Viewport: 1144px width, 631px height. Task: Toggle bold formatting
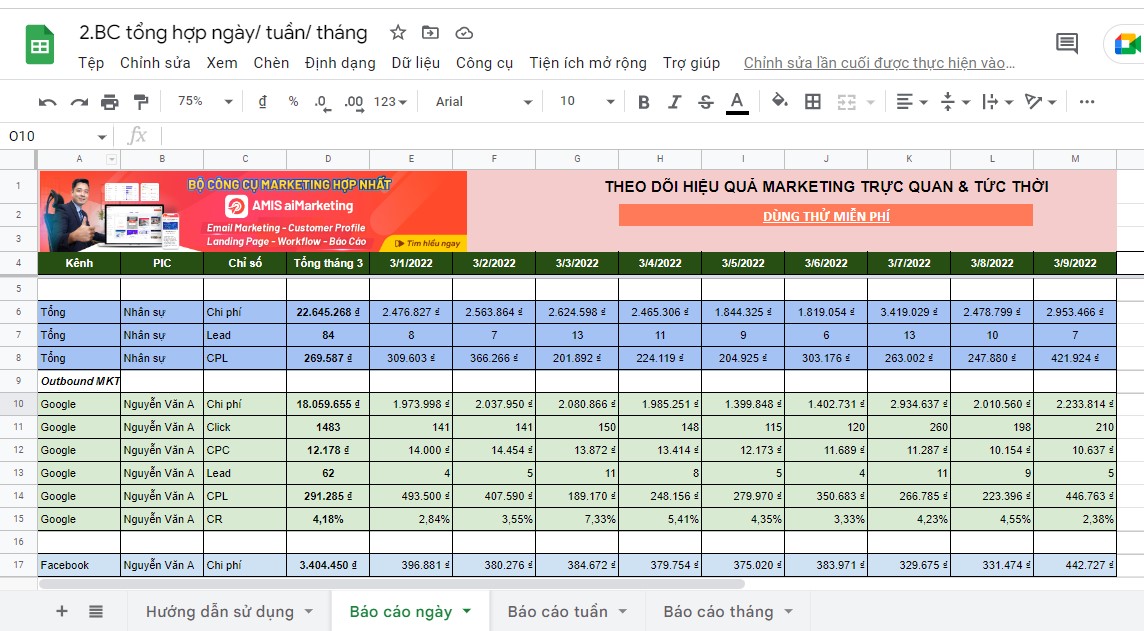[644, 102]
